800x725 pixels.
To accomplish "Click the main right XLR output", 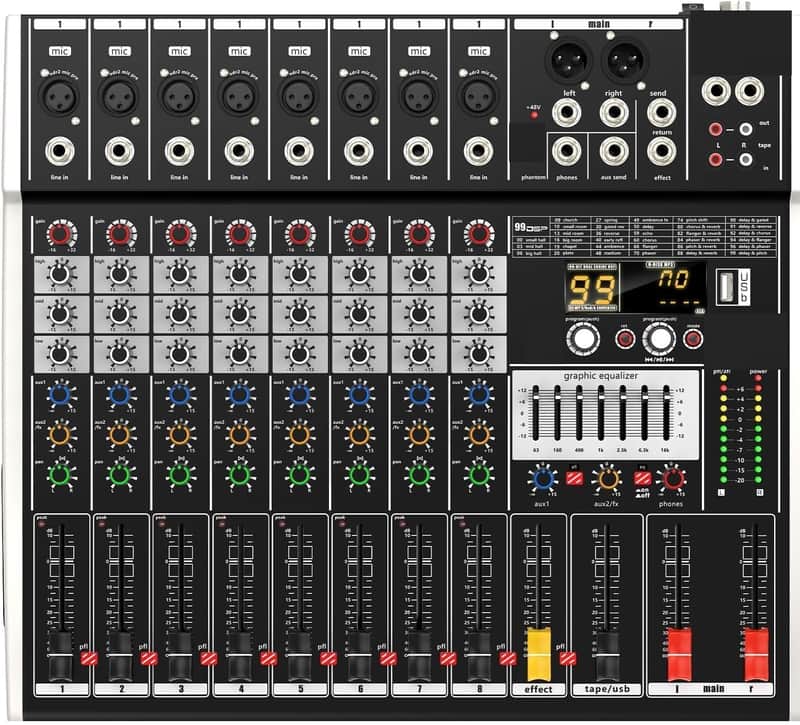I will point(624,60).
